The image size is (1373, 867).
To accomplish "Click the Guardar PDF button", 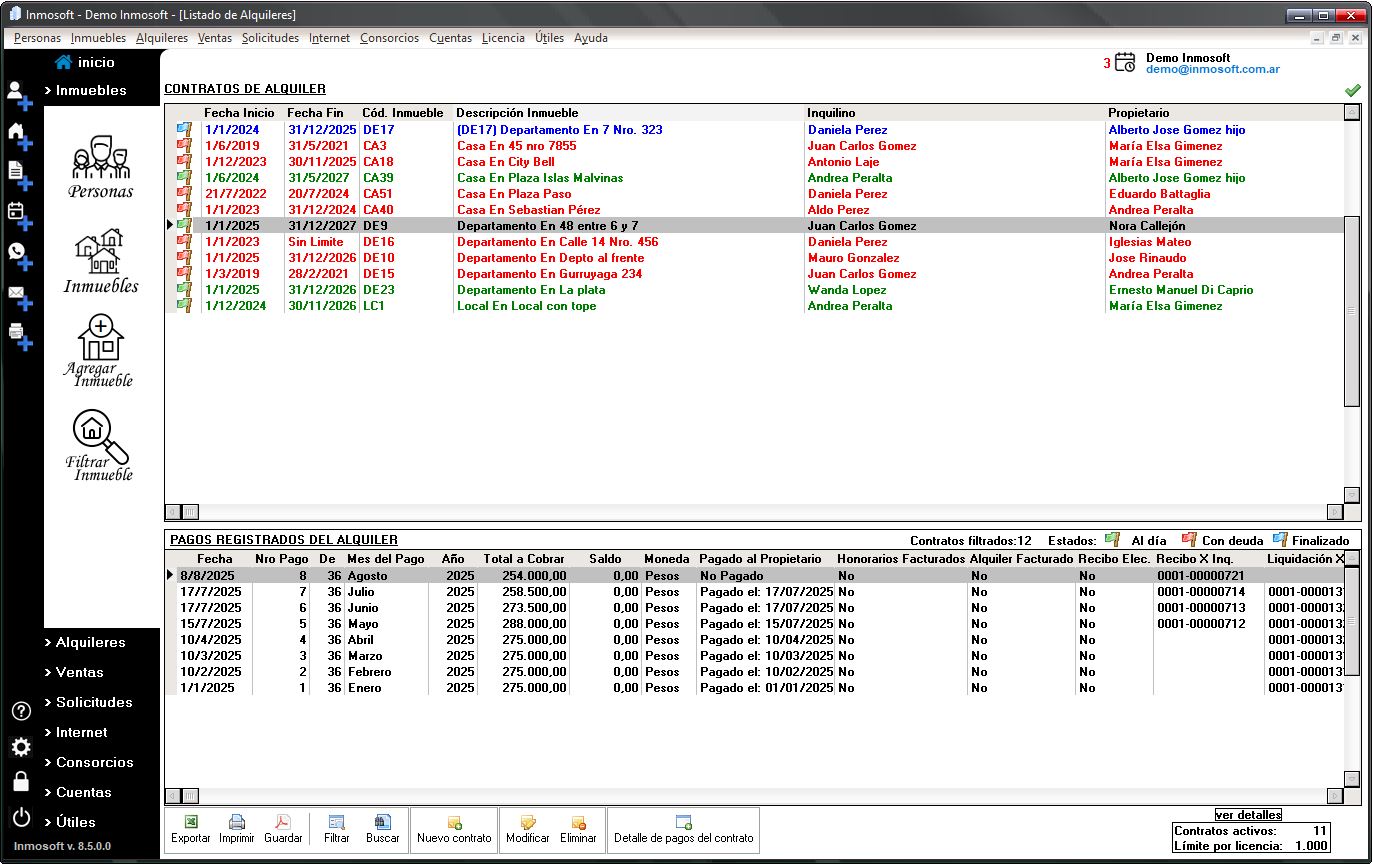I will click(x=283, y=830).
